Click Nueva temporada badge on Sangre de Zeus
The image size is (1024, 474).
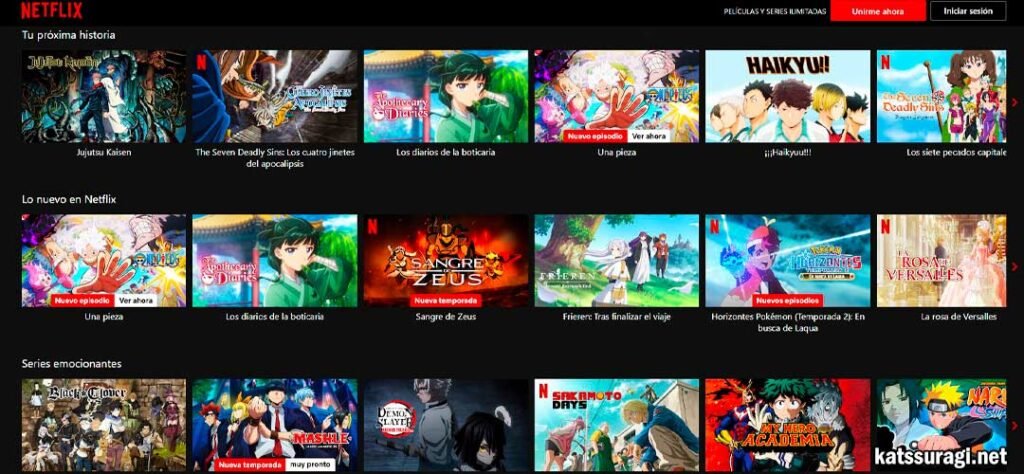point(445,300)
